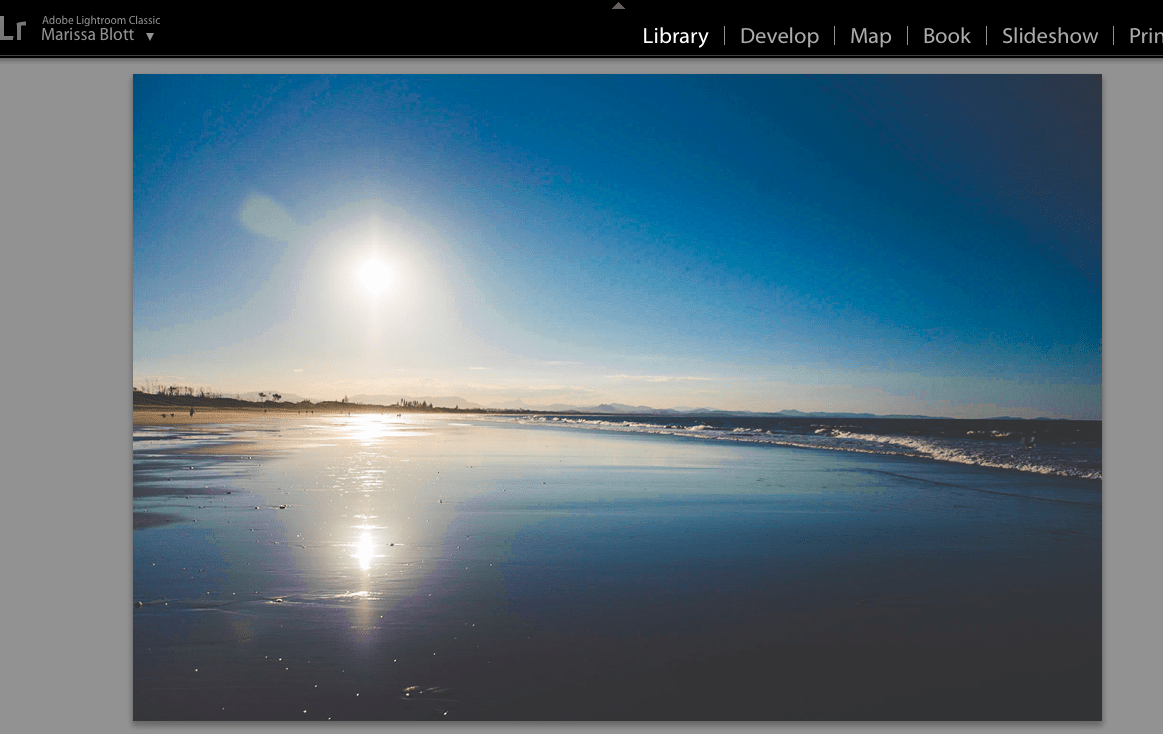Click the identity plate triangle to customize it
This screenshot has width=1163, height=734.
point(150,36)
